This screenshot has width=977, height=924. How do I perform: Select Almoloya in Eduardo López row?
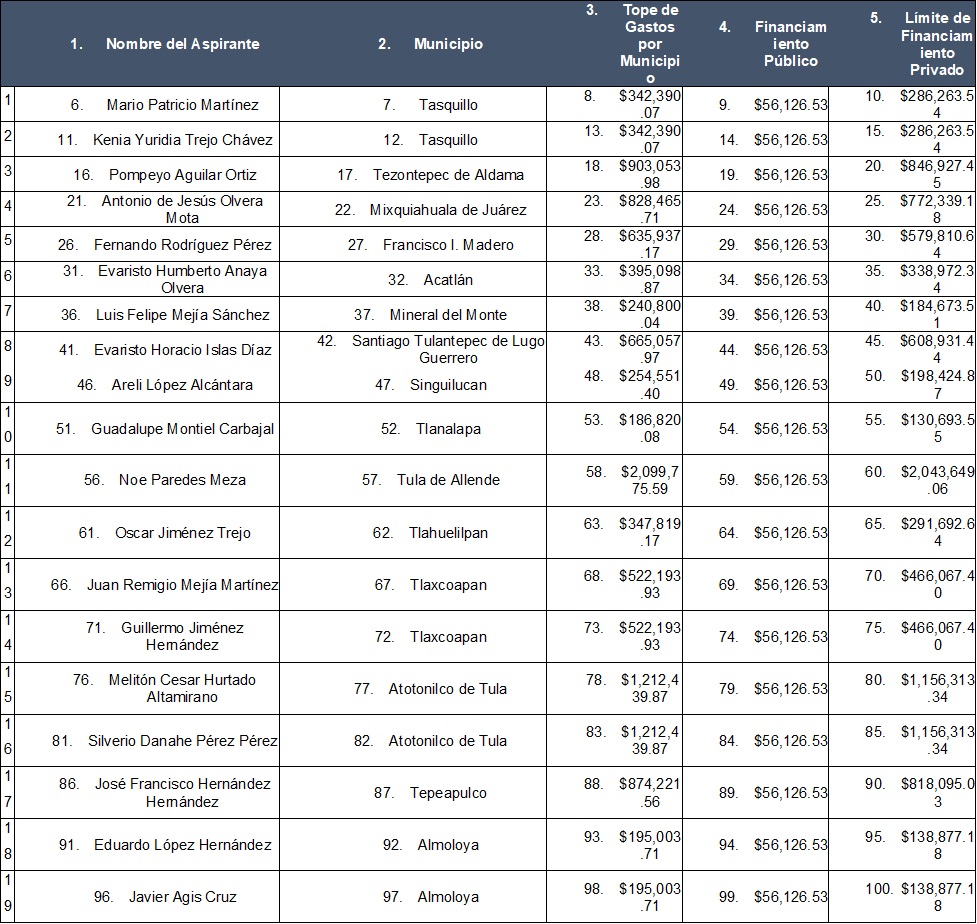[x=448, y=845]
